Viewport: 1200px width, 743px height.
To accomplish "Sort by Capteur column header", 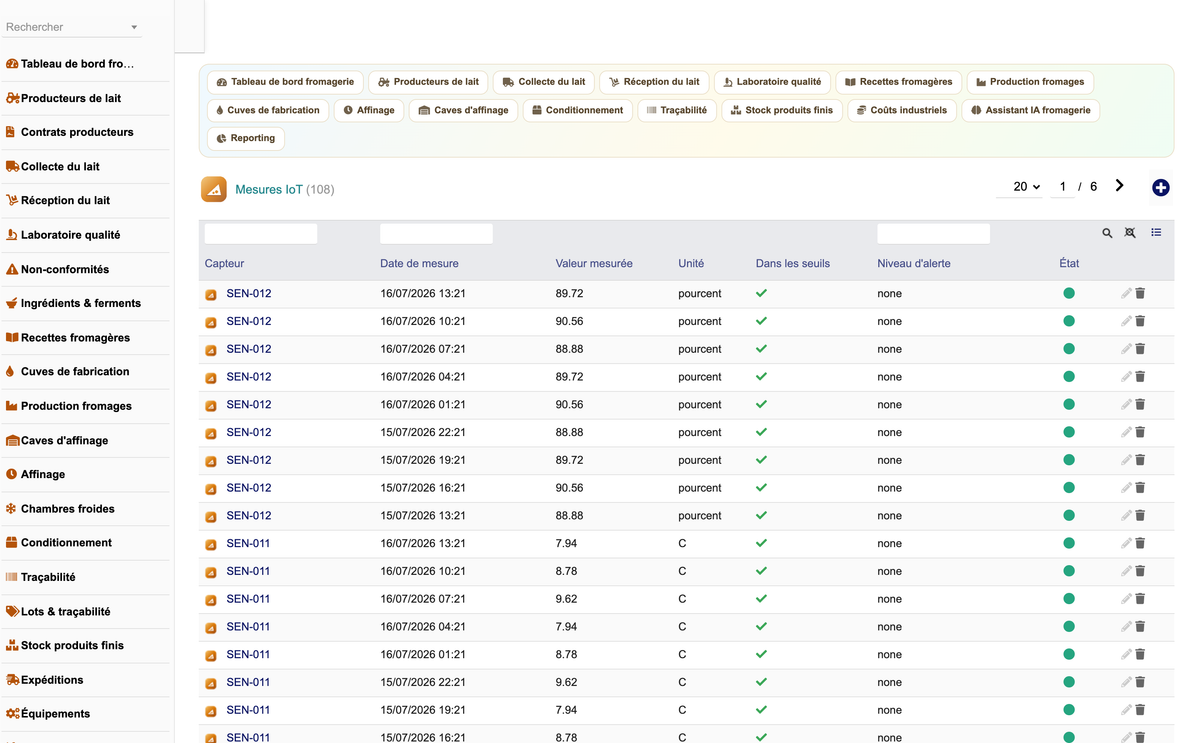I will pyautogui.click(x=225, y=264).
